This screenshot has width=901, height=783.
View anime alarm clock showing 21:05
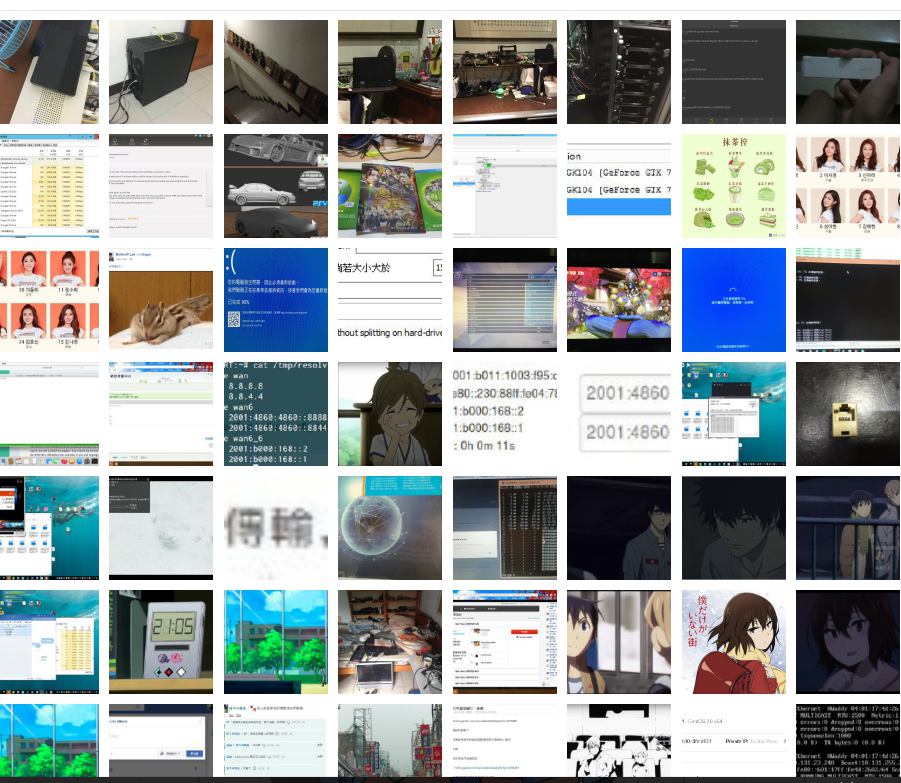tap(161, 642)
